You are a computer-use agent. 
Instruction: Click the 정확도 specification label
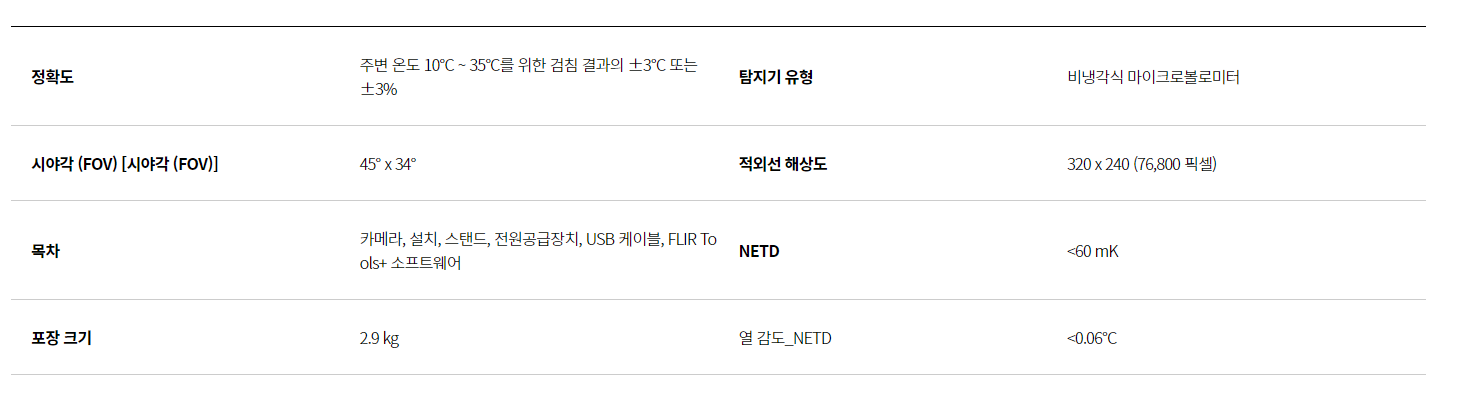[52, 77]
